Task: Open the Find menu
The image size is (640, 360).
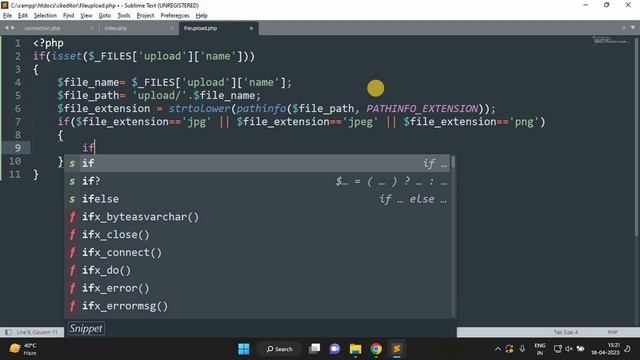Action: click(68, 16)
